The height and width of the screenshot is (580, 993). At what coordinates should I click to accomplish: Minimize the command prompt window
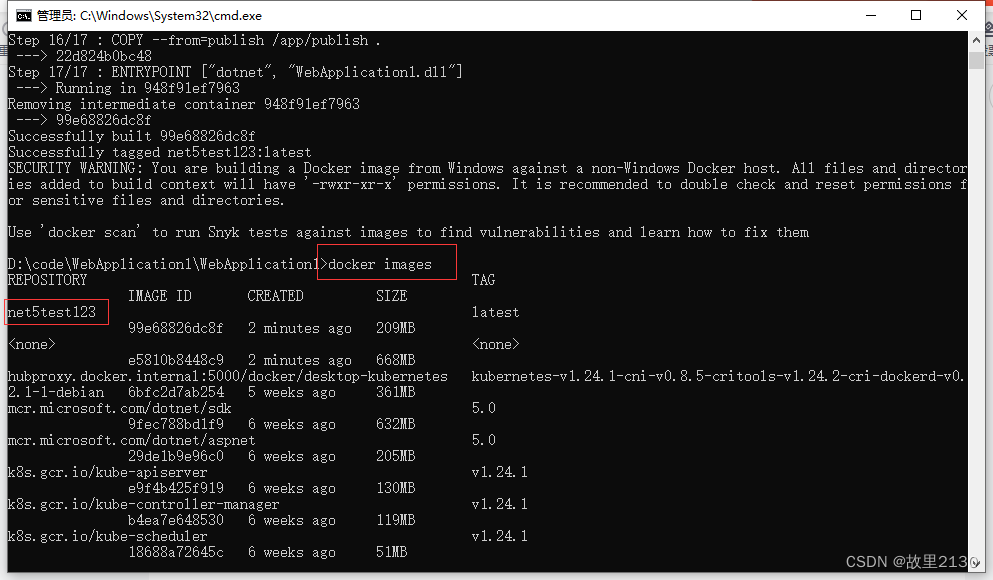pos(869,15)
